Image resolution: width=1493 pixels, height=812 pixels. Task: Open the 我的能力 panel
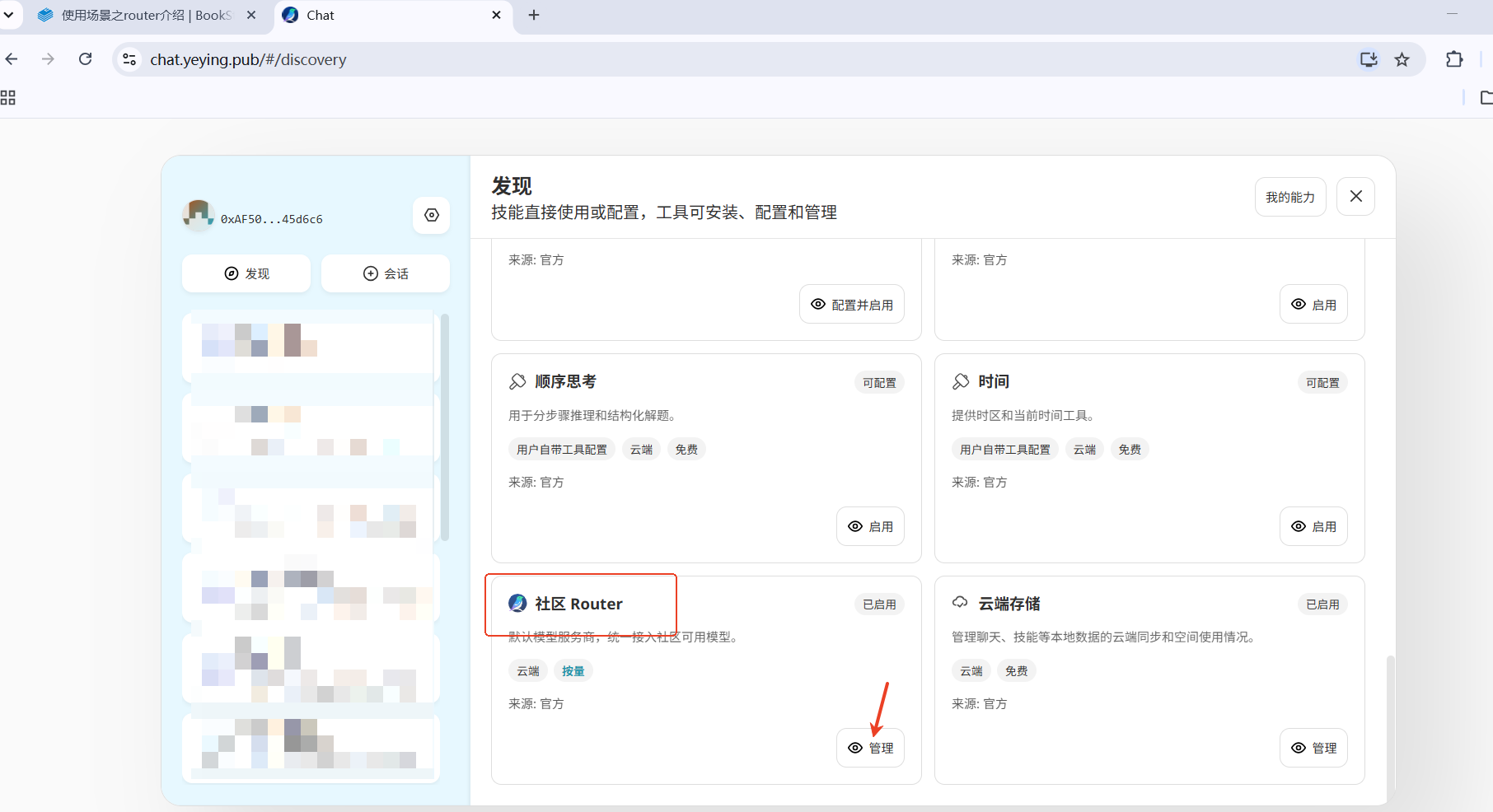pyautogui.click(x=1290, y=197)
